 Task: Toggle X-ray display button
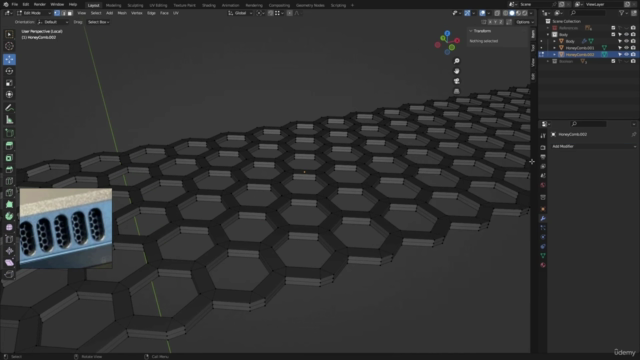tap(497, 13)
